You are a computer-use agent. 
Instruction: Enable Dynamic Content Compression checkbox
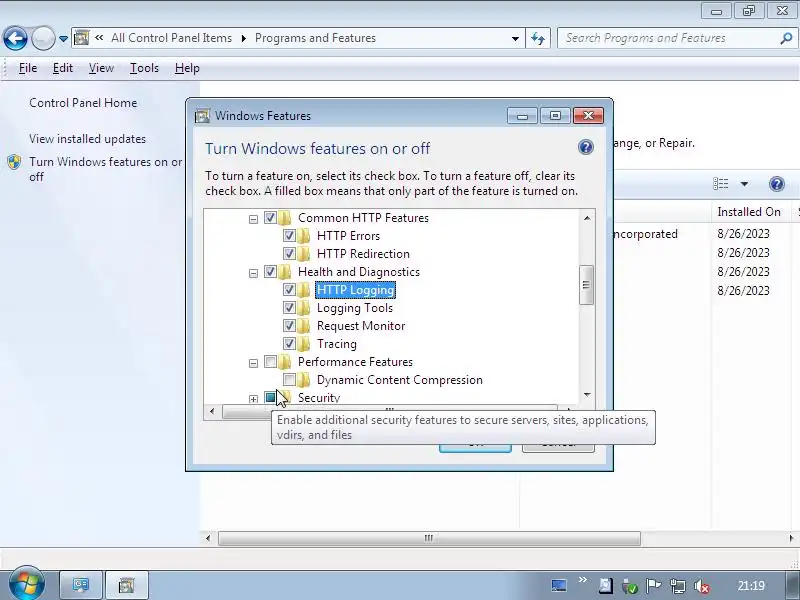tap(289, 380)
